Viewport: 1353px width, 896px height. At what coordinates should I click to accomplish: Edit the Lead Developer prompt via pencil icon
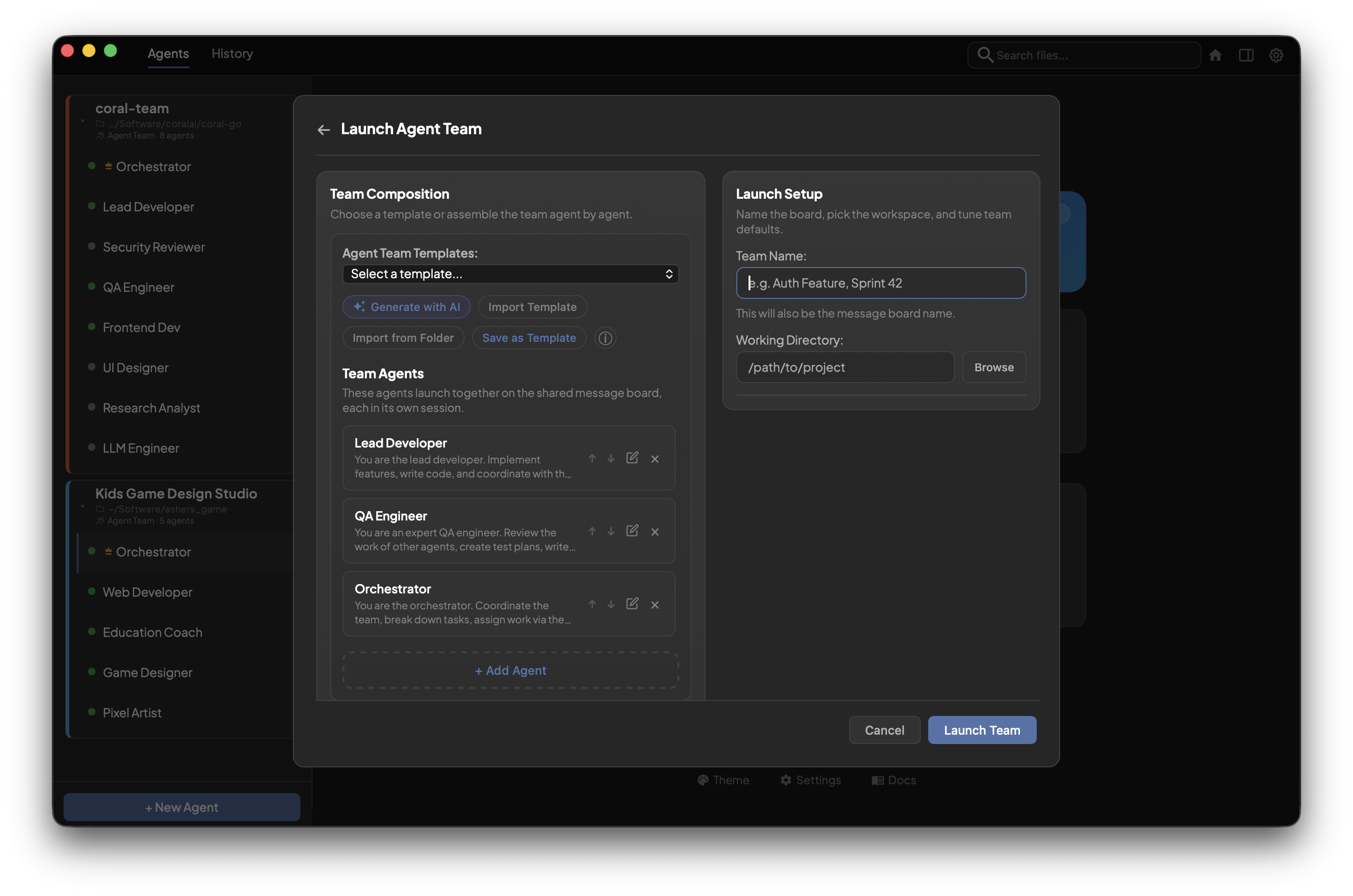coord(633,458)
